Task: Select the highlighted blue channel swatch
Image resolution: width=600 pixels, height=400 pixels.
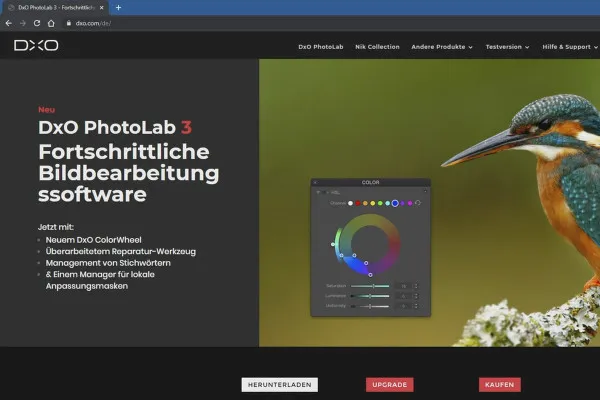Action: [x=395, y=203]
